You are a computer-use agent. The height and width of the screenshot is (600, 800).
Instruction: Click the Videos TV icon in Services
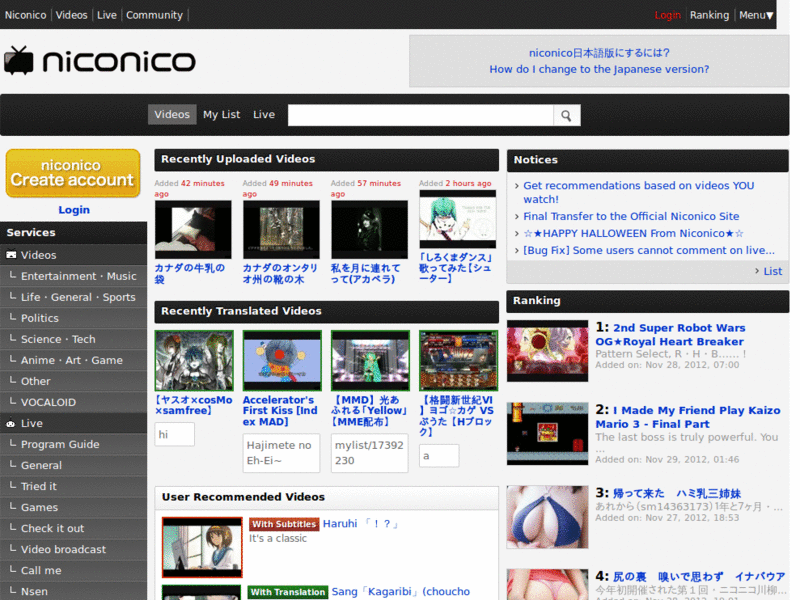click(11, 255)
